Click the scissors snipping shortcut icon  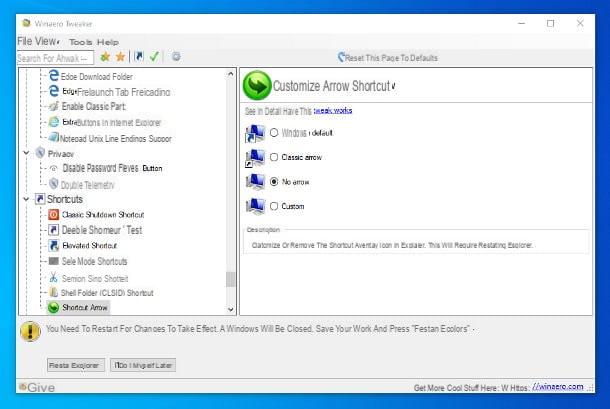coord(53,278)
